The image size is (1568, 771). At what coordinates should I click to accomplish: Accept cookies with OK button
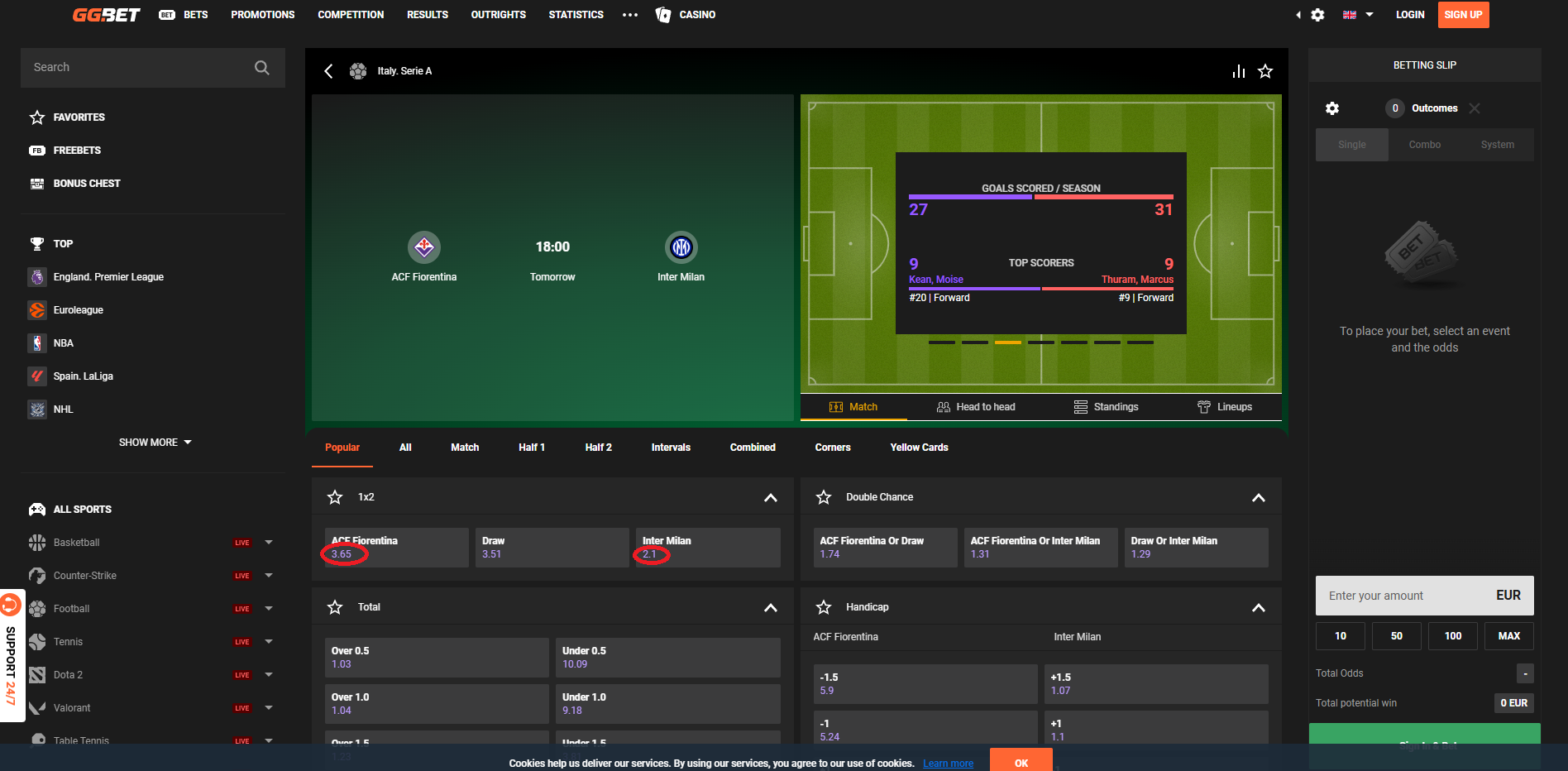click(1021, 762)
